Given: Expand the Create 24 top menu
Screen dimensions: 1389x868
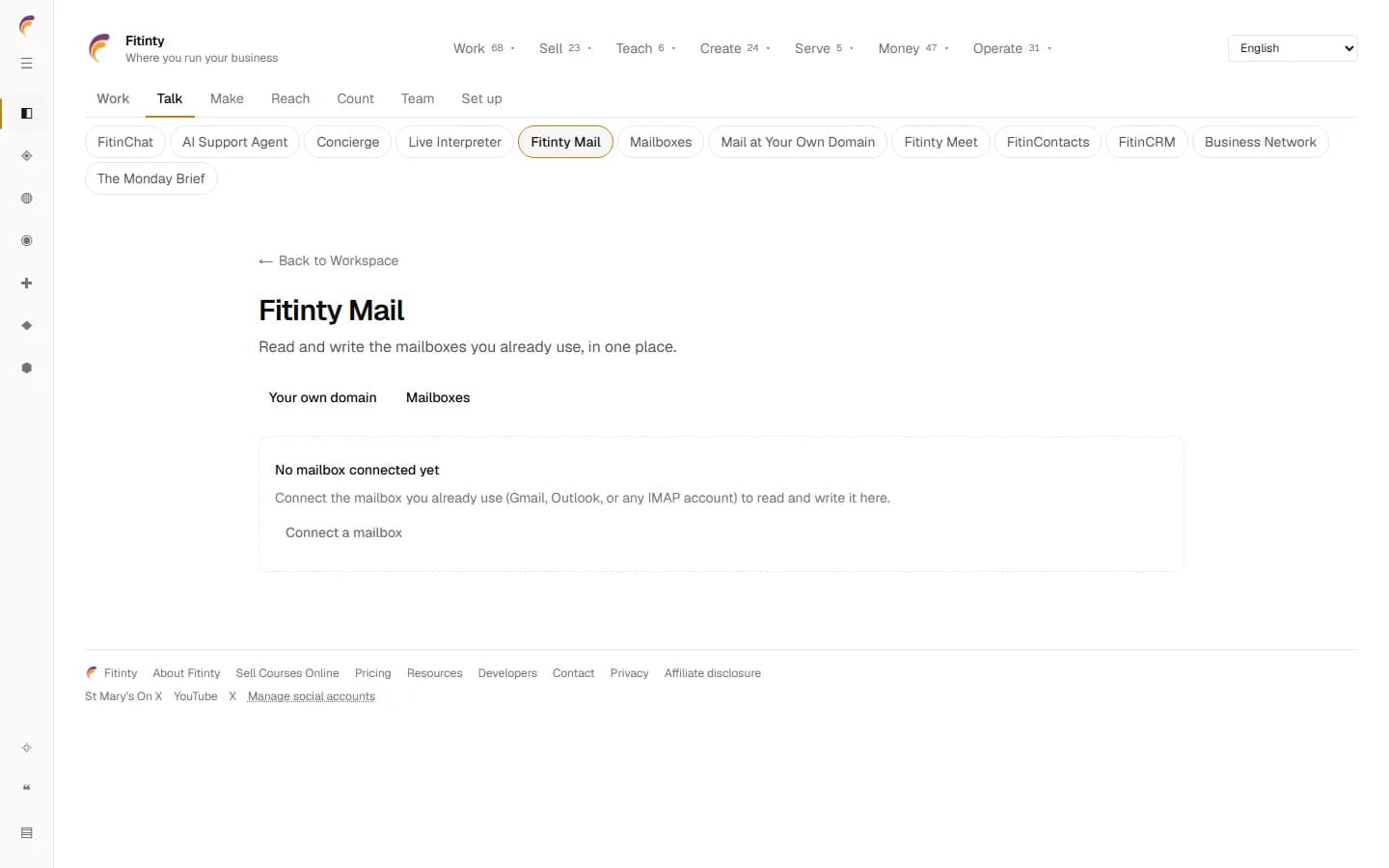Looking at the screenshot, I should (735, 48).
